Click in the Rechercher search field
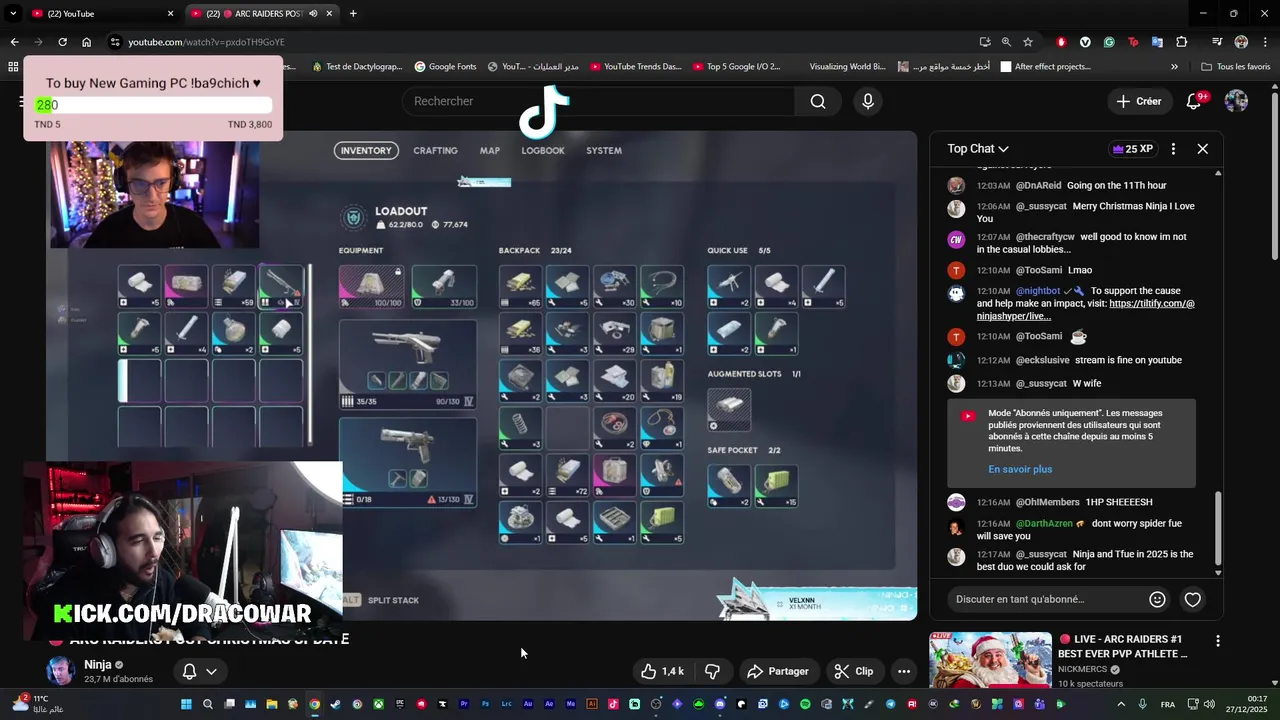 (x=598, y=101)
